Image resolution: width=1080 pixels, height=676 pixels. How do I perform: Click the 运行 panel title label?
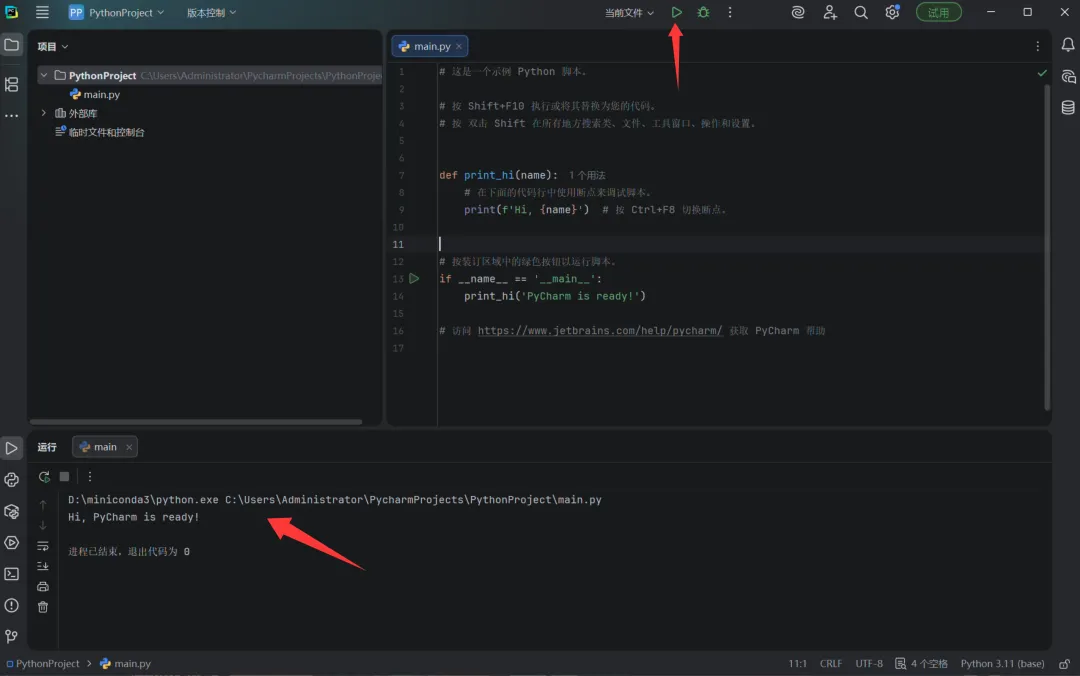(x=47, y=447)
